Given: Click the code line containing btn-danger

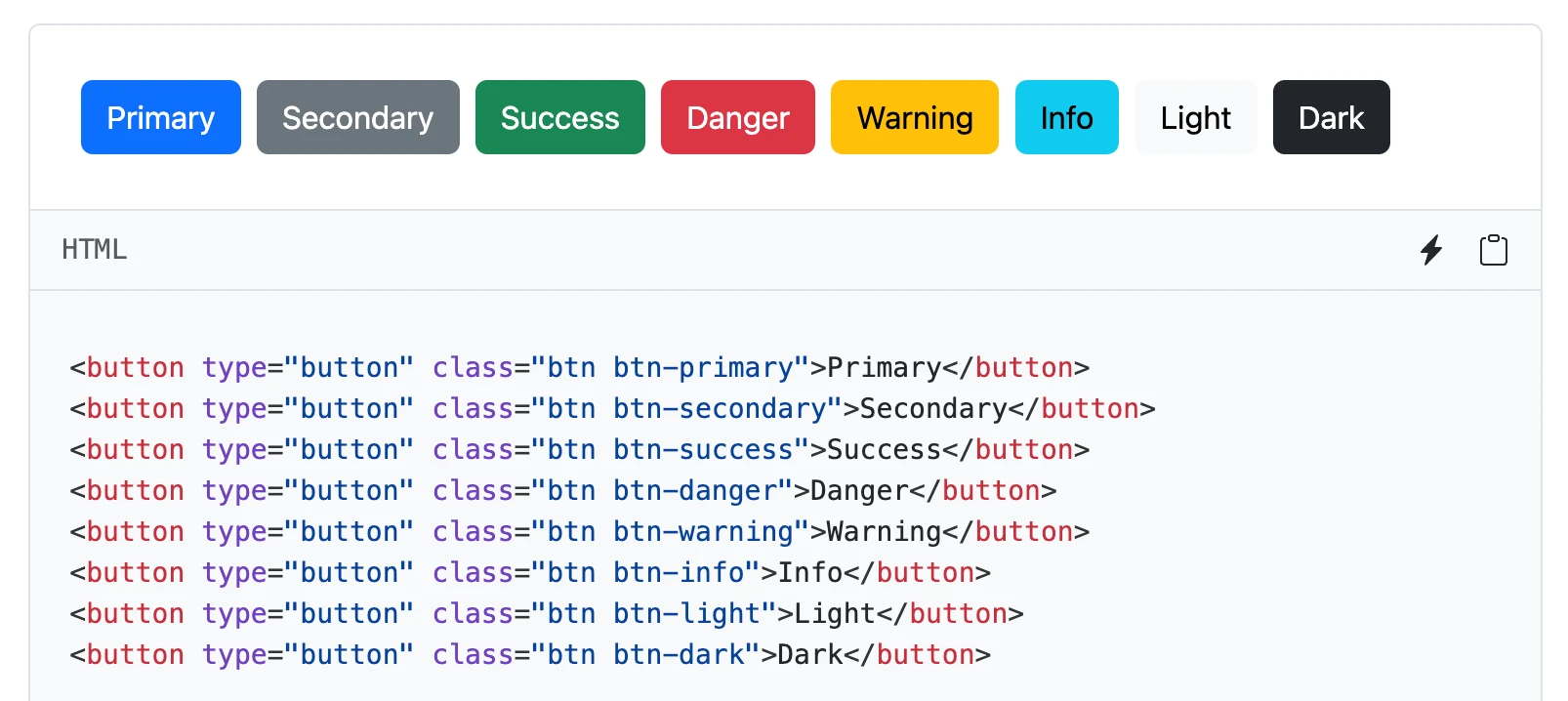Looking at the screenshot, I should 563,491.
